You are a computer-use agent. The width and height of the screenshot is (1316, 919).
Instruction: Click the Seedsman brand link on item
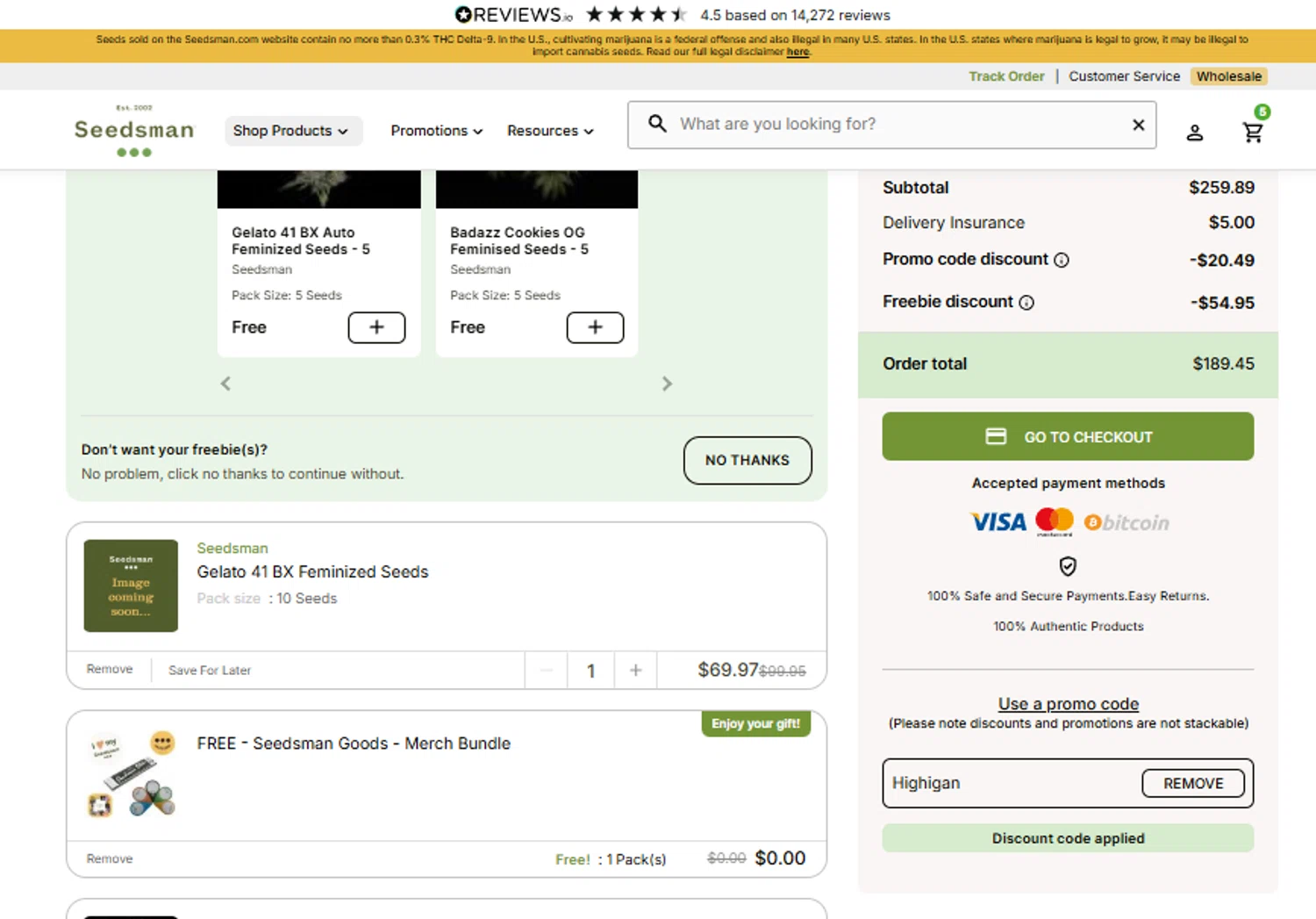point(232,548)
